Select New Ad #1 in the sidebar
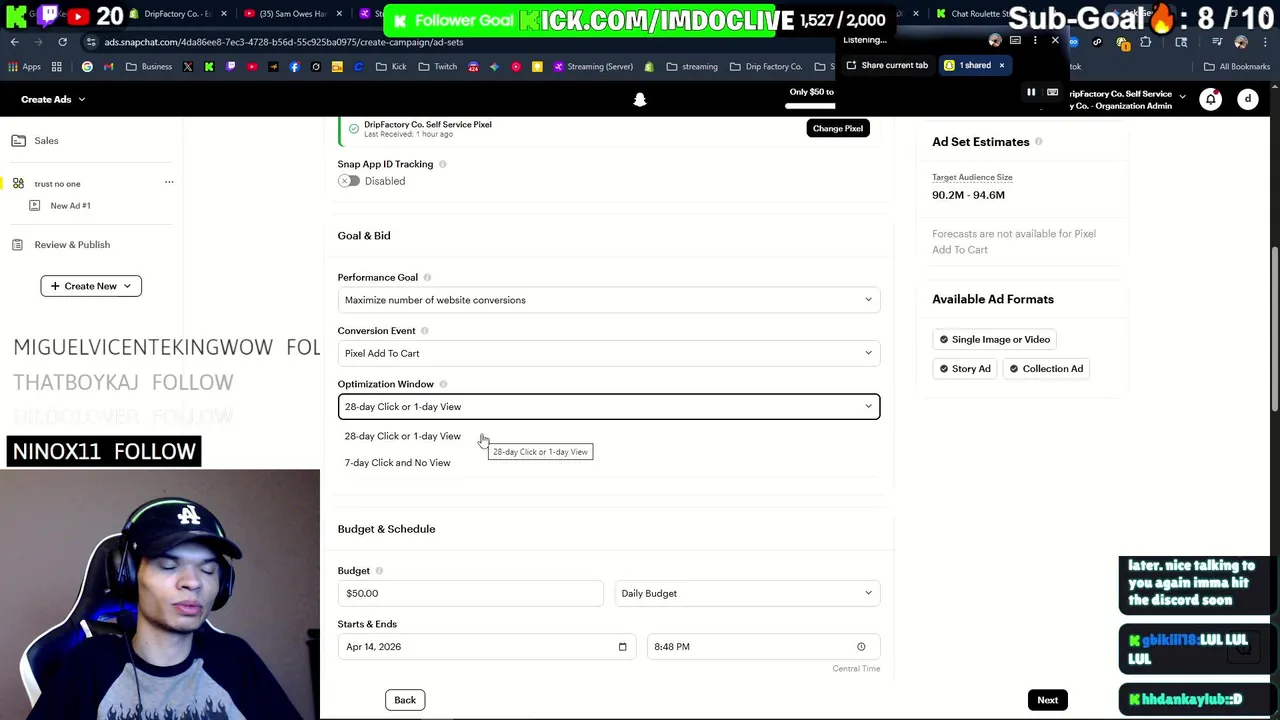Viewport: 1280px width, 720px height. coord(70,206)
